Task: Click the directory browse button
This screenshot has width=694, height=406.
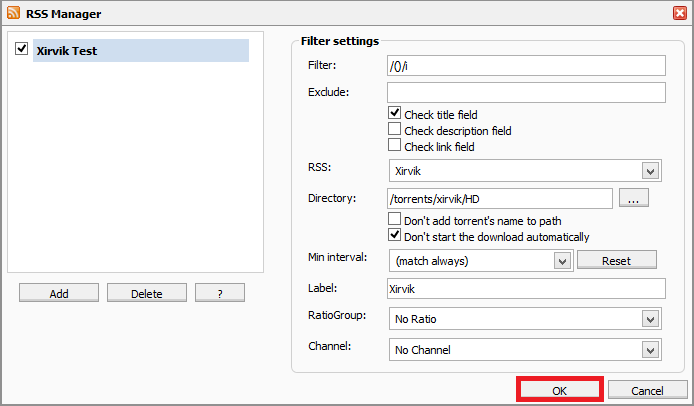Action: tap(634, 199)
